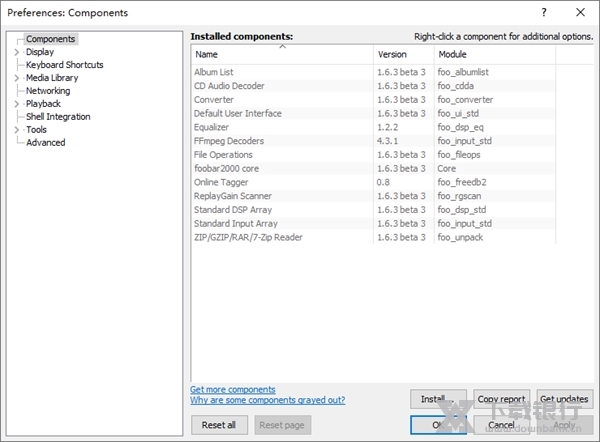
Task: Open the Display preferences page
Action: pyautogui.click(x=40, y=52)
